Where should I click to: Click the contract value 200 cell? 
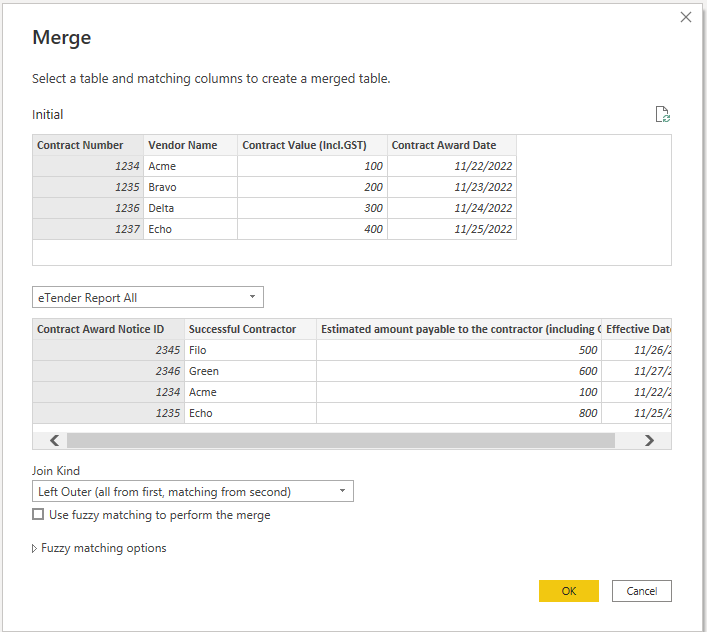click(312, 187)
